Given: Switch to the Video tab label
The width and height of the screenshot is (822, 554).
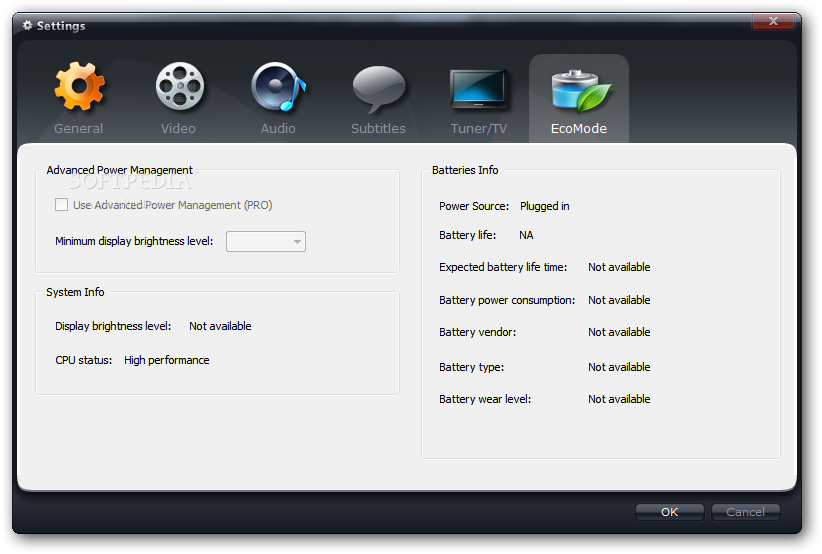Looking at the screenshot, I should [x=178, y=128].
